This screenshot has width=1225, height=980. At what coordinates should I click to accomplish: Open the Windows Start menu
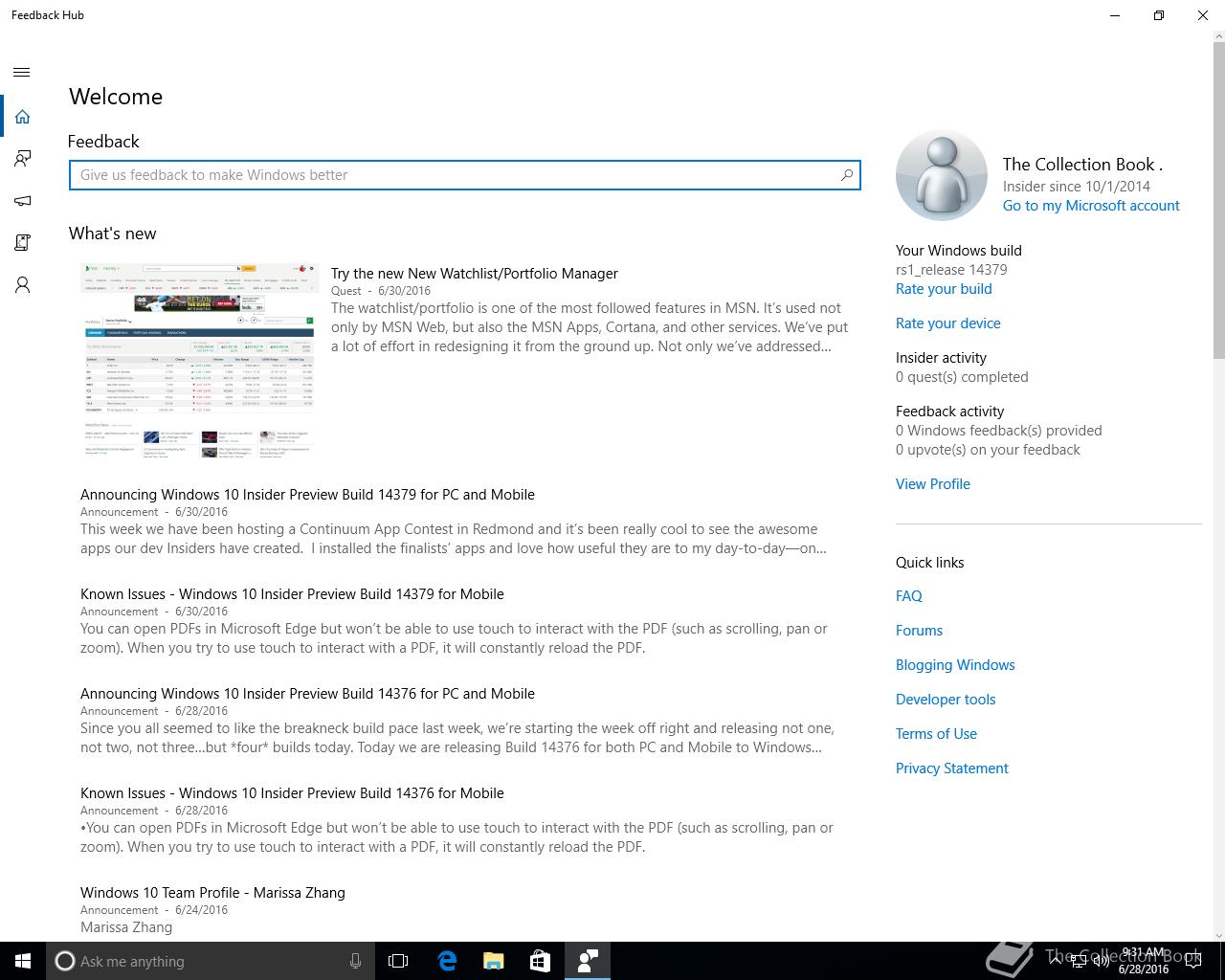(x=23, y=961)
